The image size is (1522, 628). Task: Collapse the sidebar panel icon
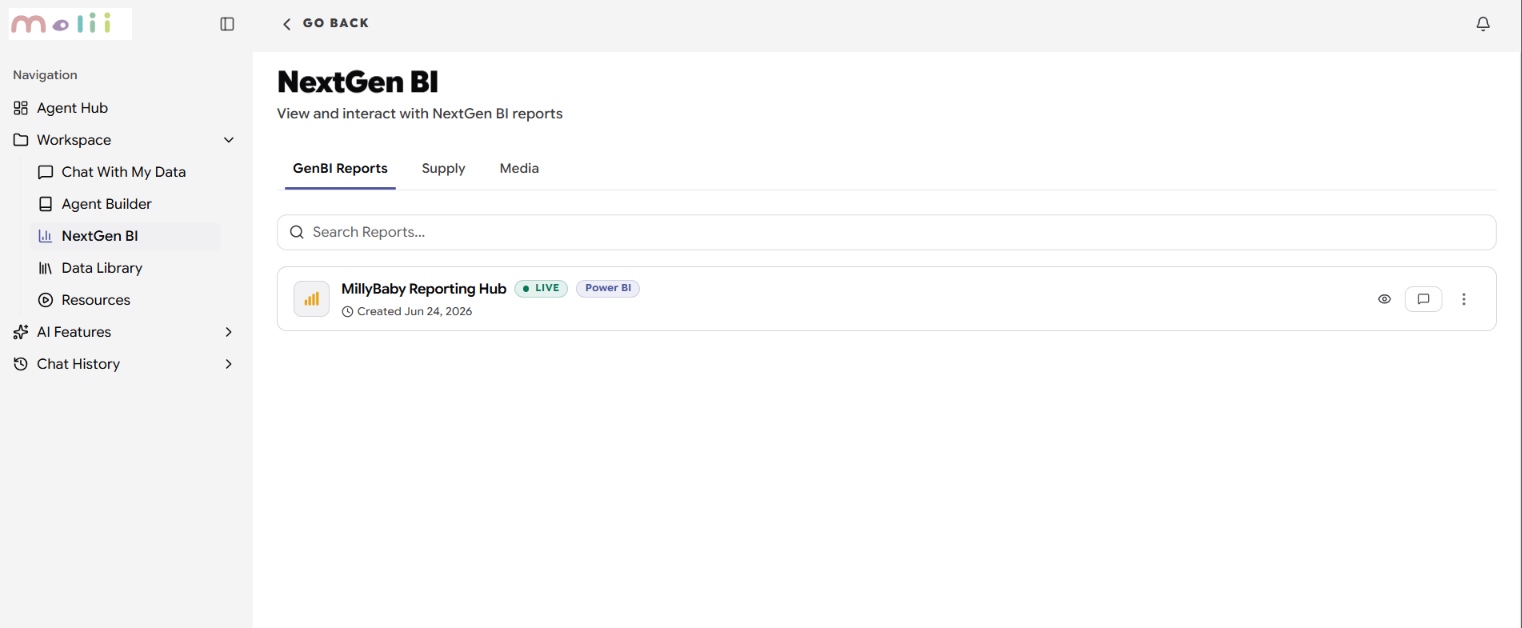click(227, 24)
